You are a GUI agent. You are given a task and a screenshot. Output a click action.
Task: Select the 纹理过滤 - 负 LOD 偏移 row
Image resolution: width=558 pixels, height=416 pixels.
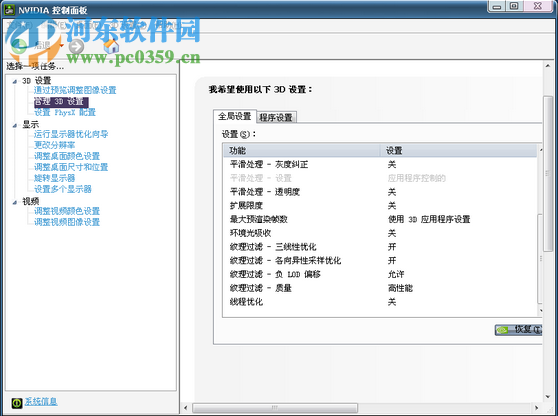380,274
